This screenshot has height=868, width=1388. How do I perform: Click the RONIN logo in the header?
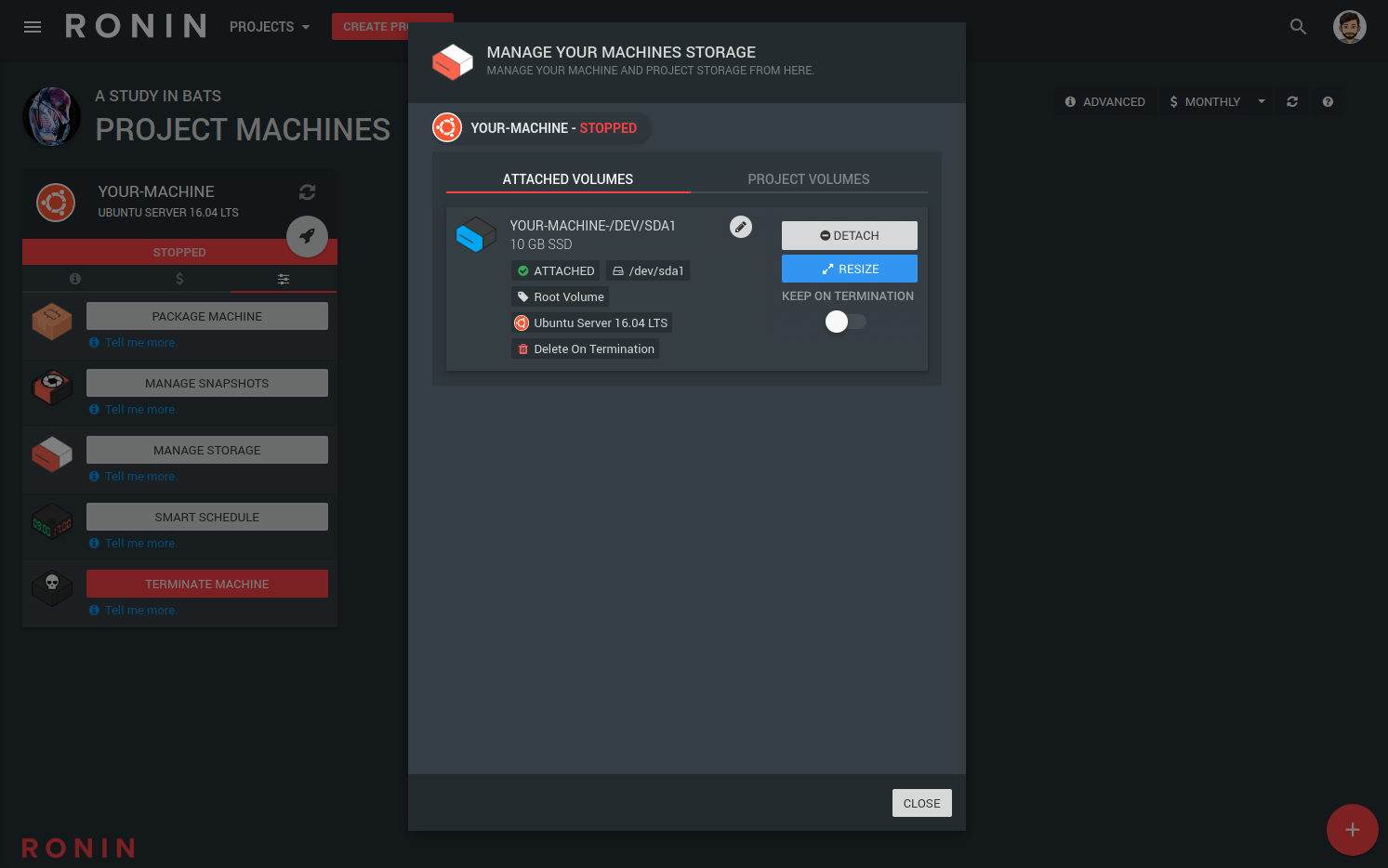pos(136,26)
